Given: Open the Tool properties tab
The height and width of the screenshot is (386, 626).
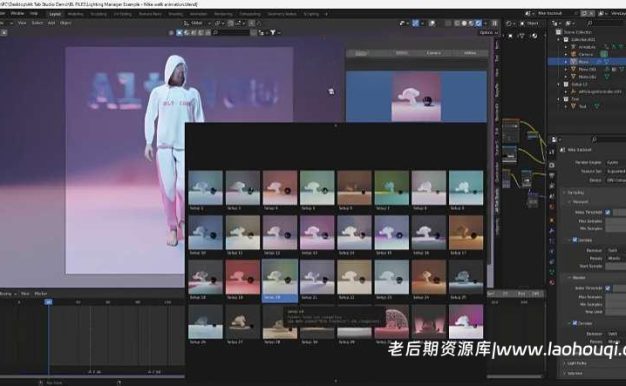Looking at the screenshot, I should [x=552, y=152].
